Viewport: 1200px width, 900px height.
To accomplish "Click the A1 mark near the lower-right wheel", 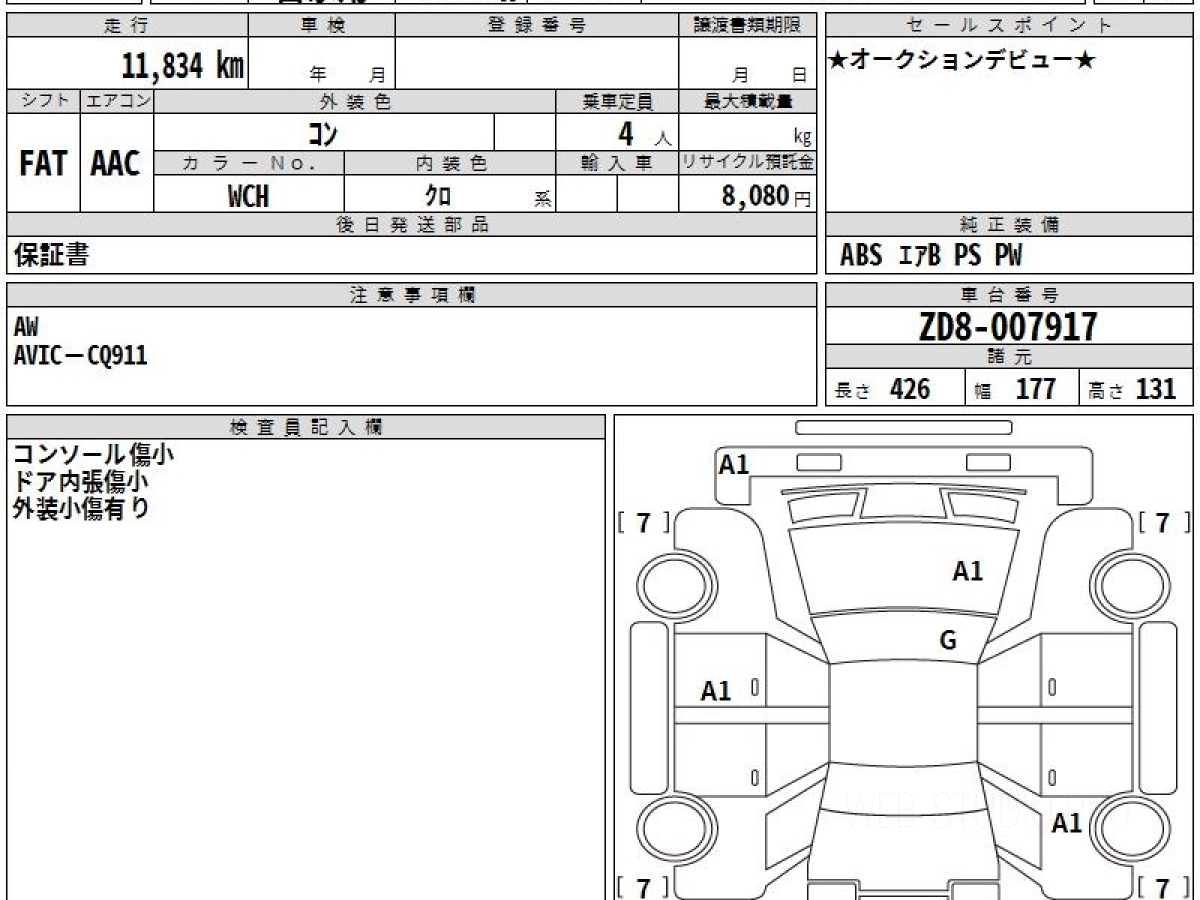I will [1067, 823].
